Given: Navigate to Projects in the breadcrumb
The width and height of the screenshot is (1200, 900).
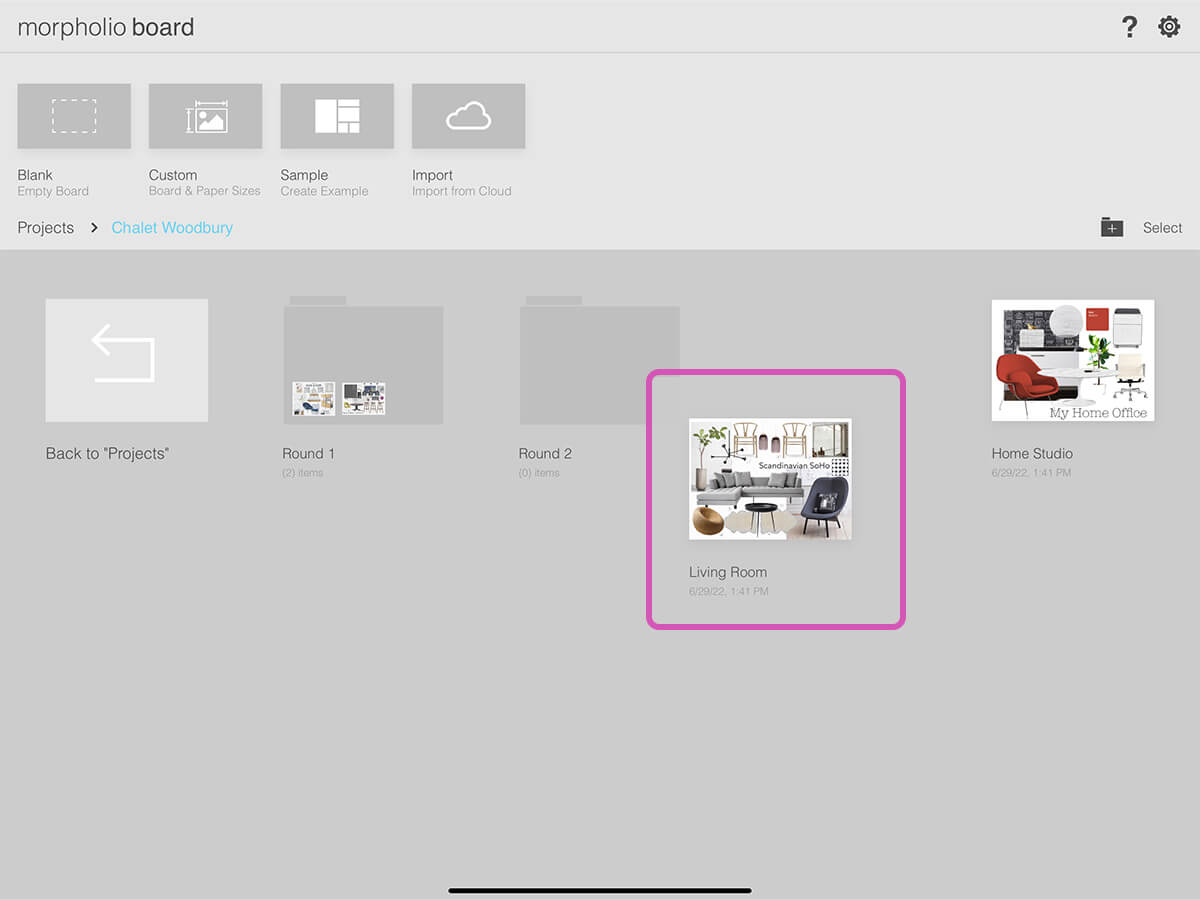Looking at the screenshot, I should (x=46, y=228).
